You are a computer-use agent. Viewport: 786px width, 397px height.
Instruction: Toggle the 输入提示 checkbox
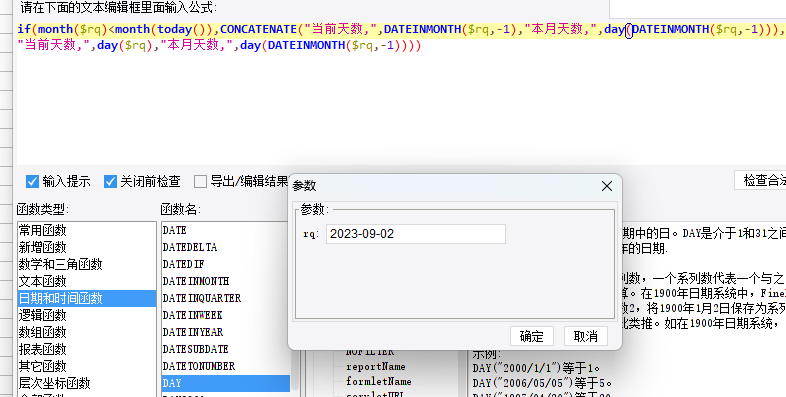[x=32, y=181]
